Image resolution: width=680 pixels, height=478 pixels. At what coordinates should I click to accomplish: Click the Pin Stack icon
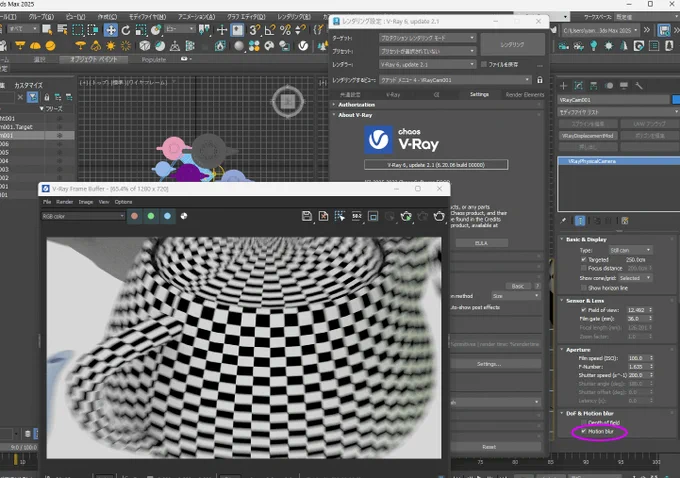pyautogui.click(x=563, y=221)
